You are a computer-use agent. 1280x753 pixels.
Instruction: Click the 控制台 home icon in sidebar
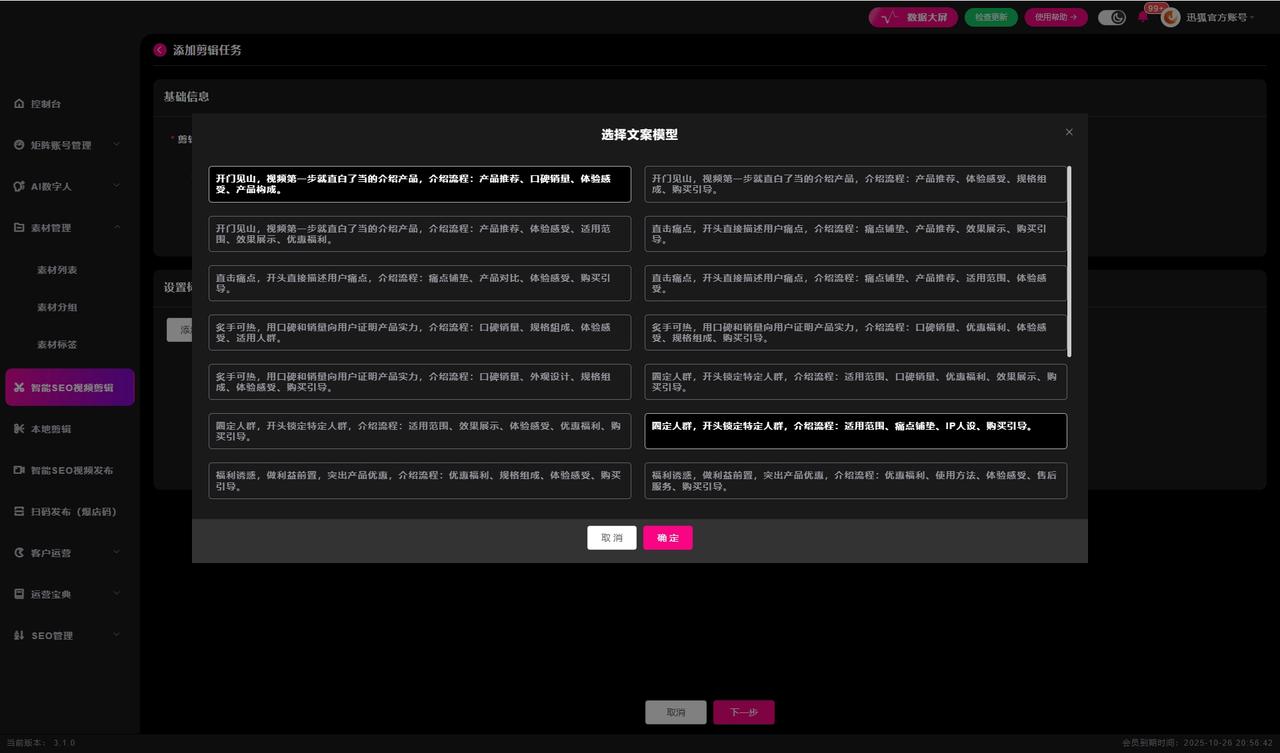click(x=19, y=104)
